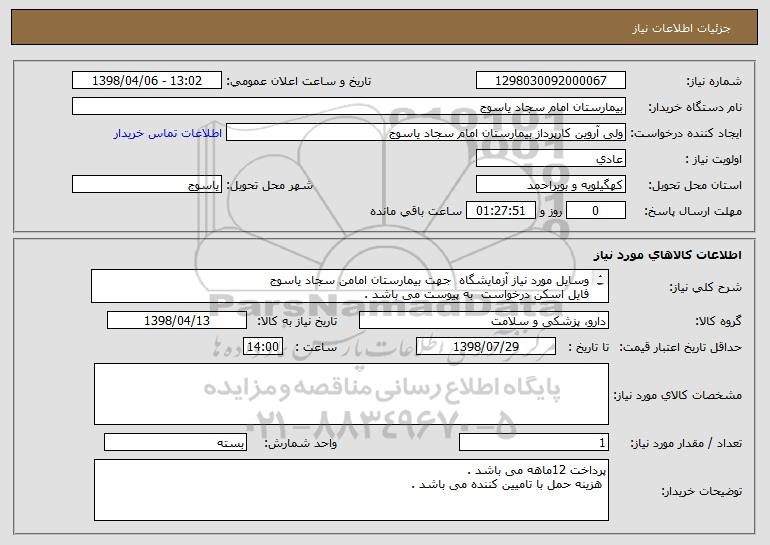Viewport: 770px width, 545px height.
Task: Click the request creator name field
Action: 426,133
